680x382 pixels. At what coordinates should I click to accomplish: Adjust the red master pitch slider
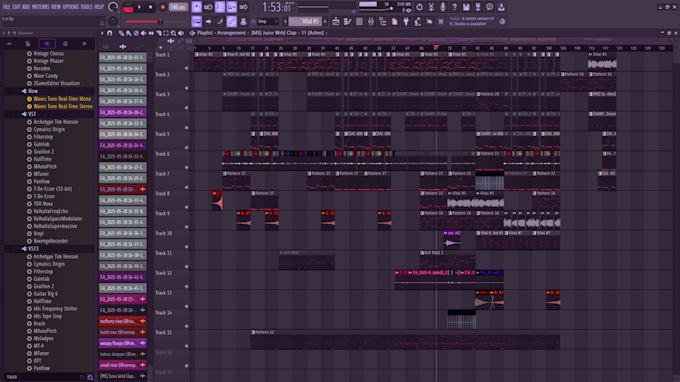pyautogui.click(x=144, y=22)
